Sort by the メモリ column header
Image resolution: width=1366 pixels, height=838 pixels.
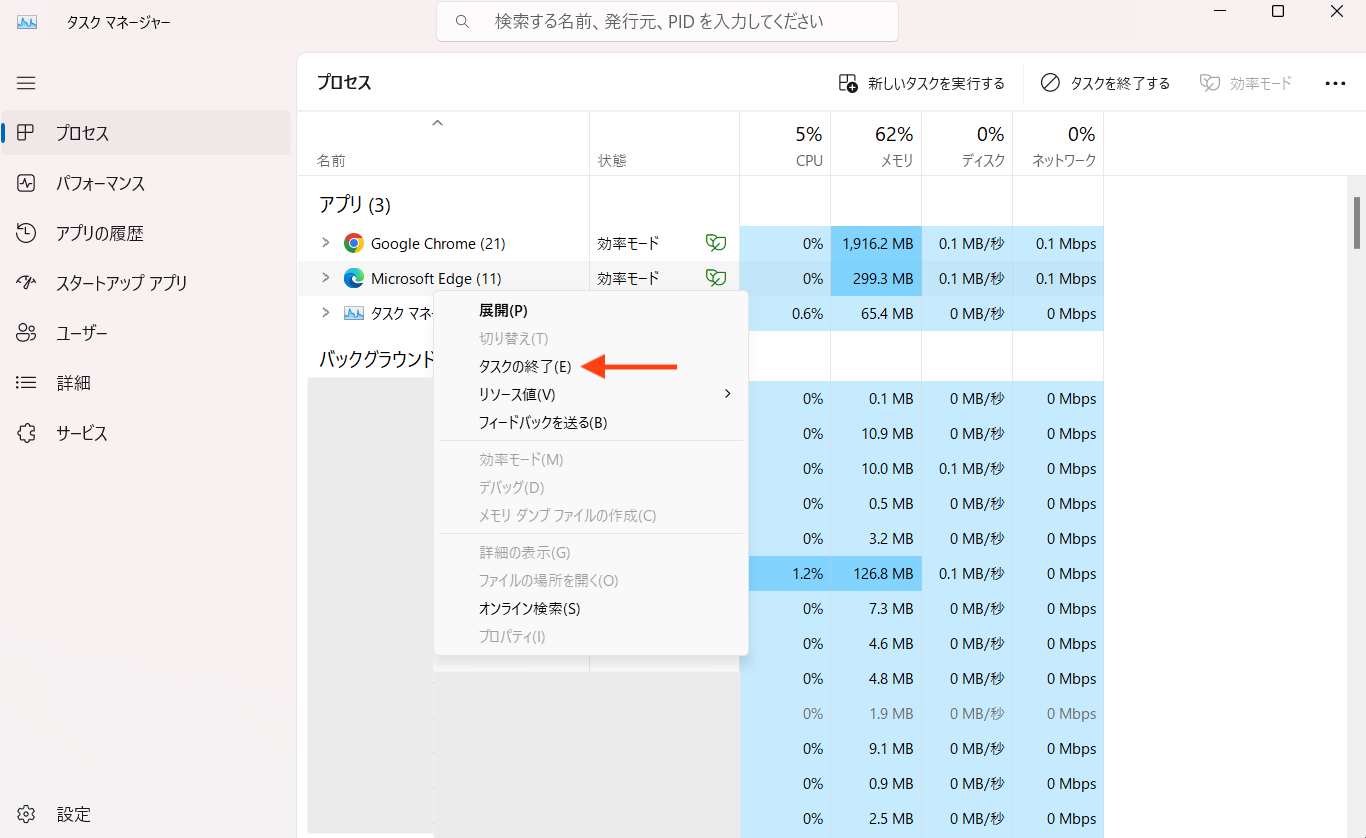coord(876,144)
